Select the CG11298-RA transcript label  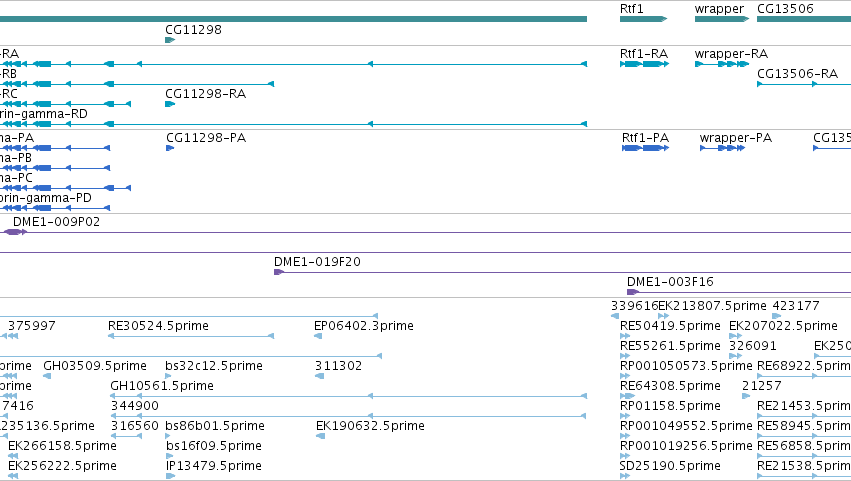click(x=206, y=94)
